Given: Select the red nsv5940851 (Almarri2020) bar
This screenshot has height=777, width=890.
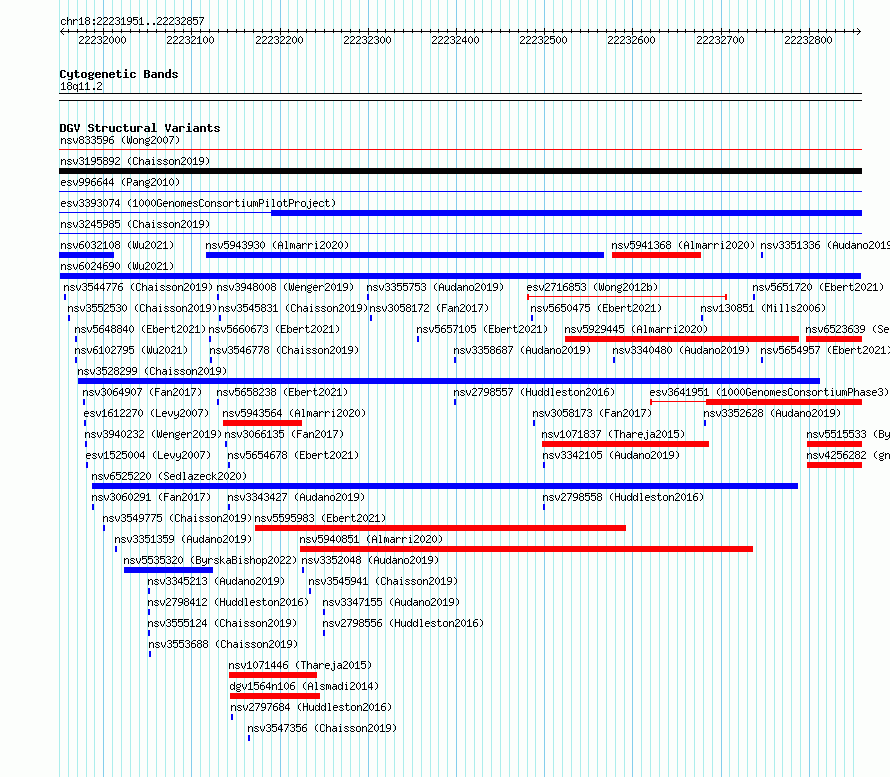Looking at the screenshot, I should pyautogui.click(x=526, y=549).
